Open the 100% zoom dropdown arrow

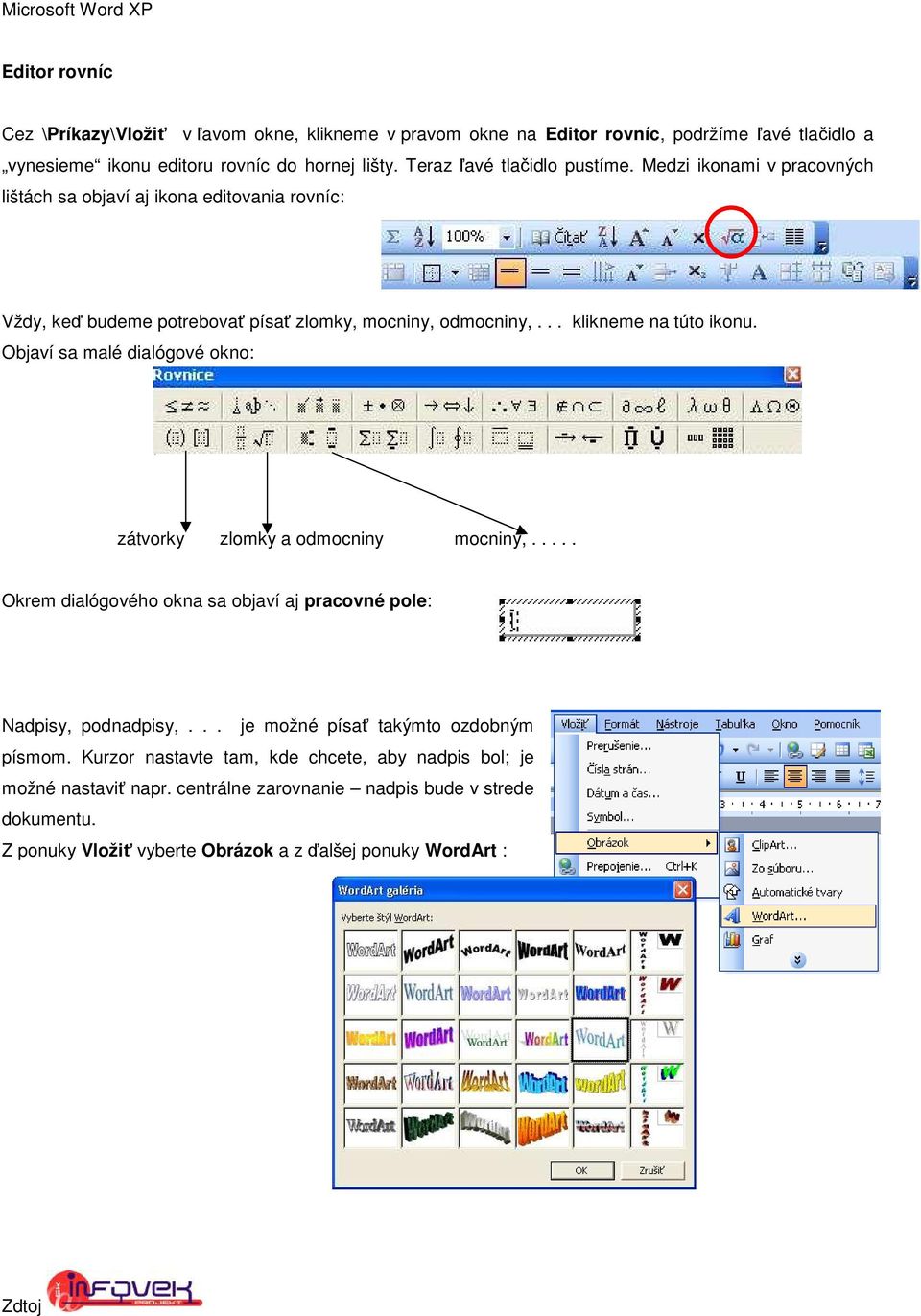click(x=507, y=237)
